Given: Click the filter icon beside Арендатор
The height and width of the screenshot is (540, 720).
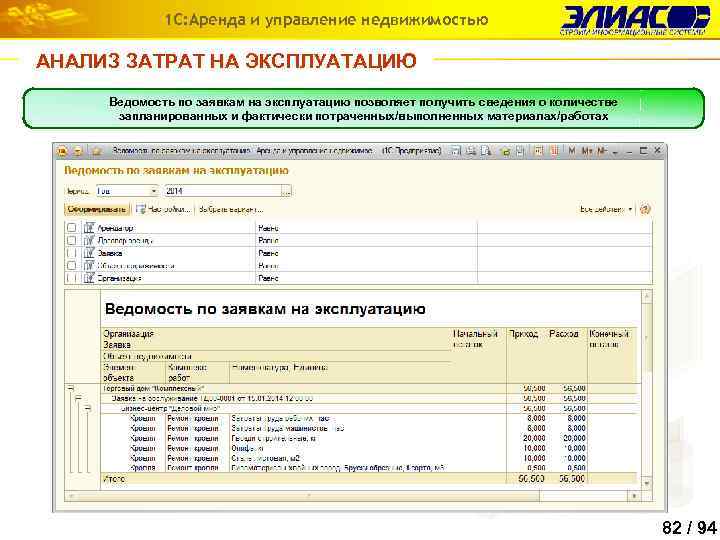Looking at the screenshot, I should click(89, 228).
